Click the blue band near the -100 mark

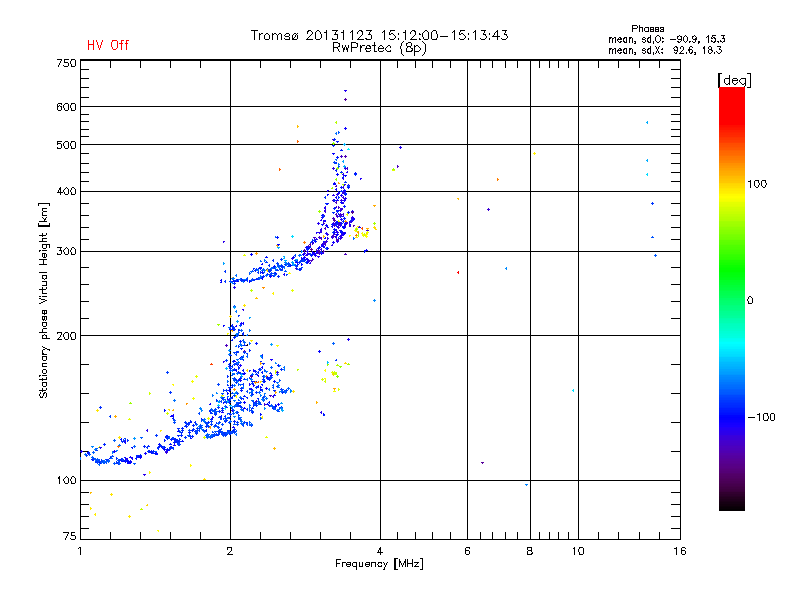[732, 416]
